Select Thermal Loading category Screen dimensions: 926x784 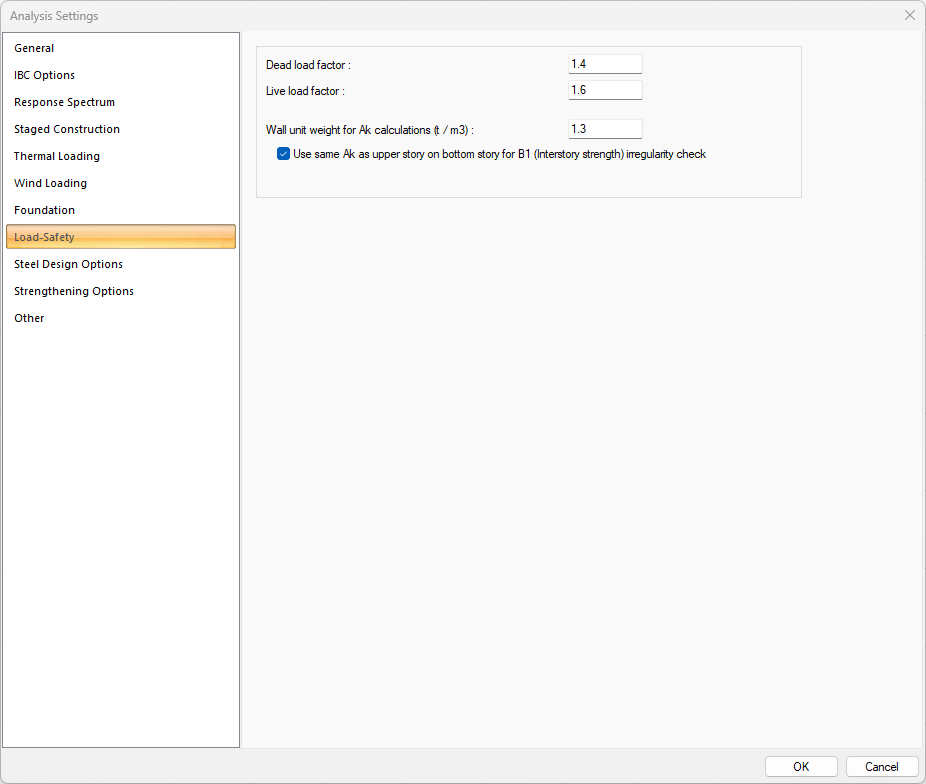click(57, 156)
